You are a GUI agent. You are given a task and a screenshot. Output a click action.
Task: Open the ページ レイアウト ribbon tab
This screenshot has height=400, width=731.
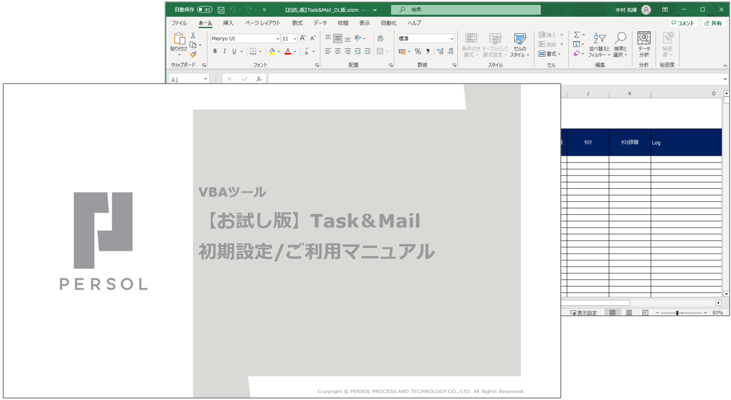[x=262, y=23]
